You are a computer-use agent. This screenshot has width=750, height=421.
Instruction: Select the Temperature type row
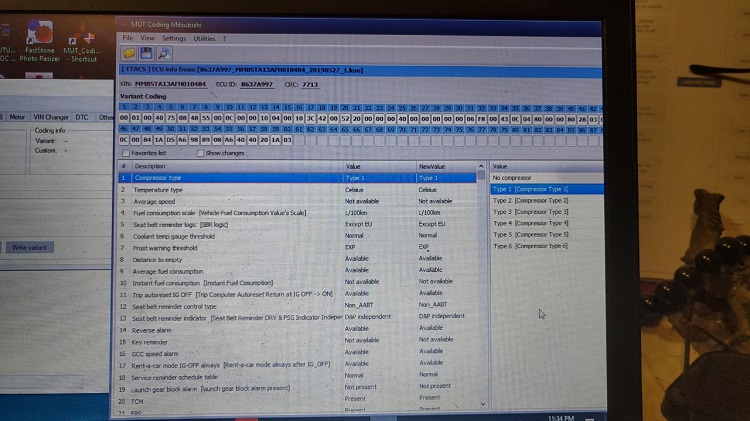point(297,190)
